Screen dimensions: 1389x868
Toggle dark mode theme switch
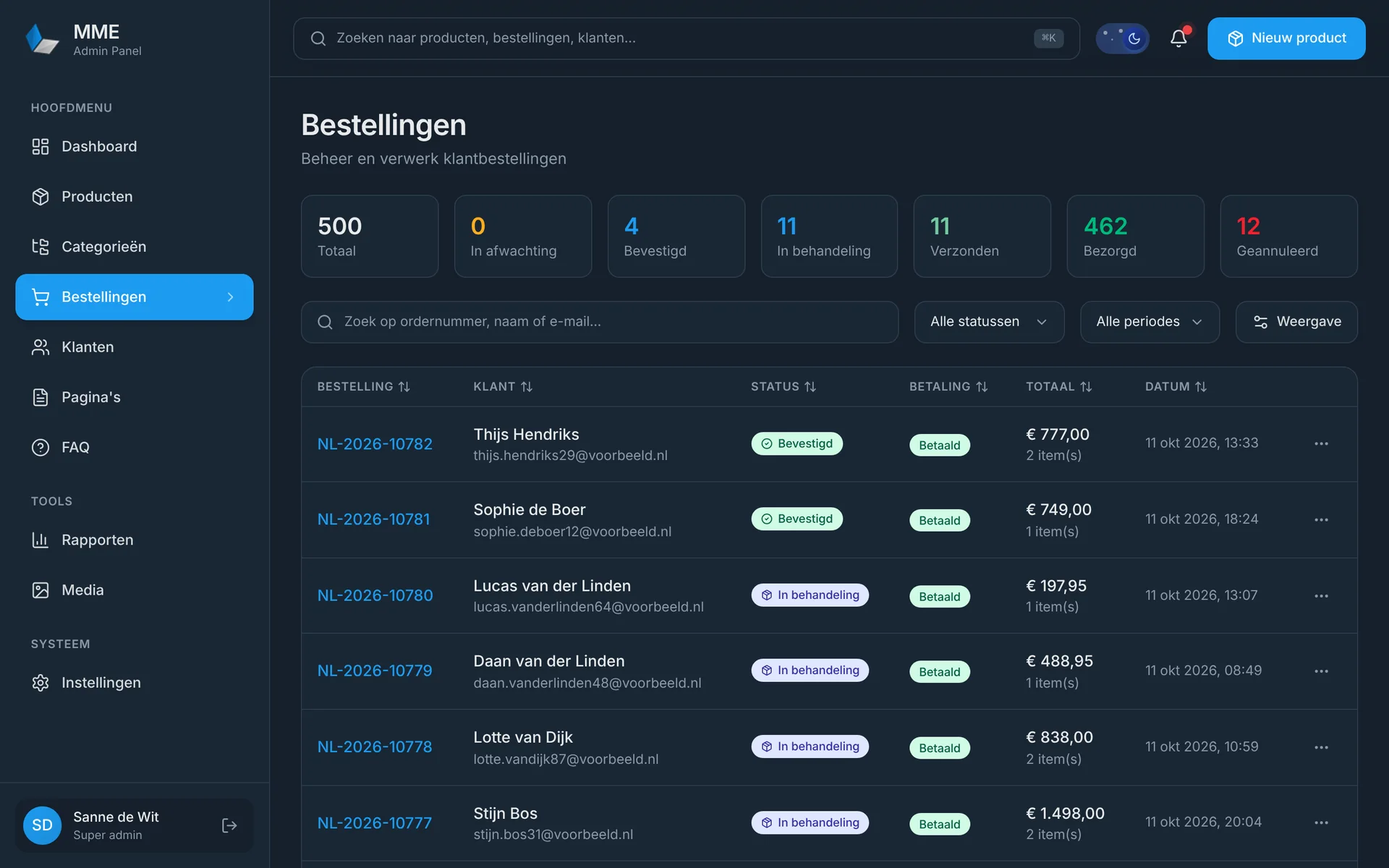point(1122,38)
